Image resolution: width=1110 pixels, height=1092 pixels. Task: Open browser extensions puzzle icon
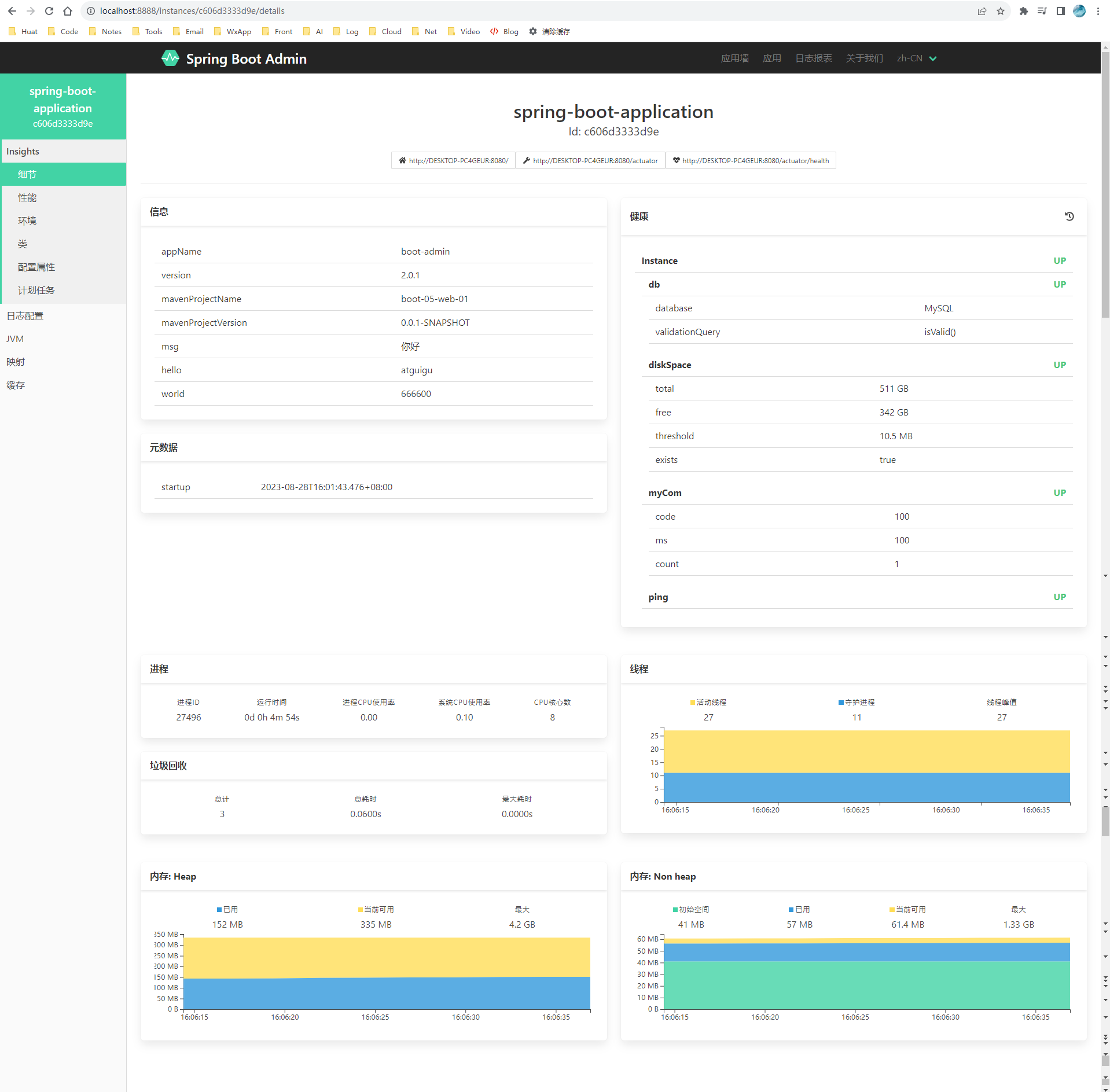[1023, 11]
